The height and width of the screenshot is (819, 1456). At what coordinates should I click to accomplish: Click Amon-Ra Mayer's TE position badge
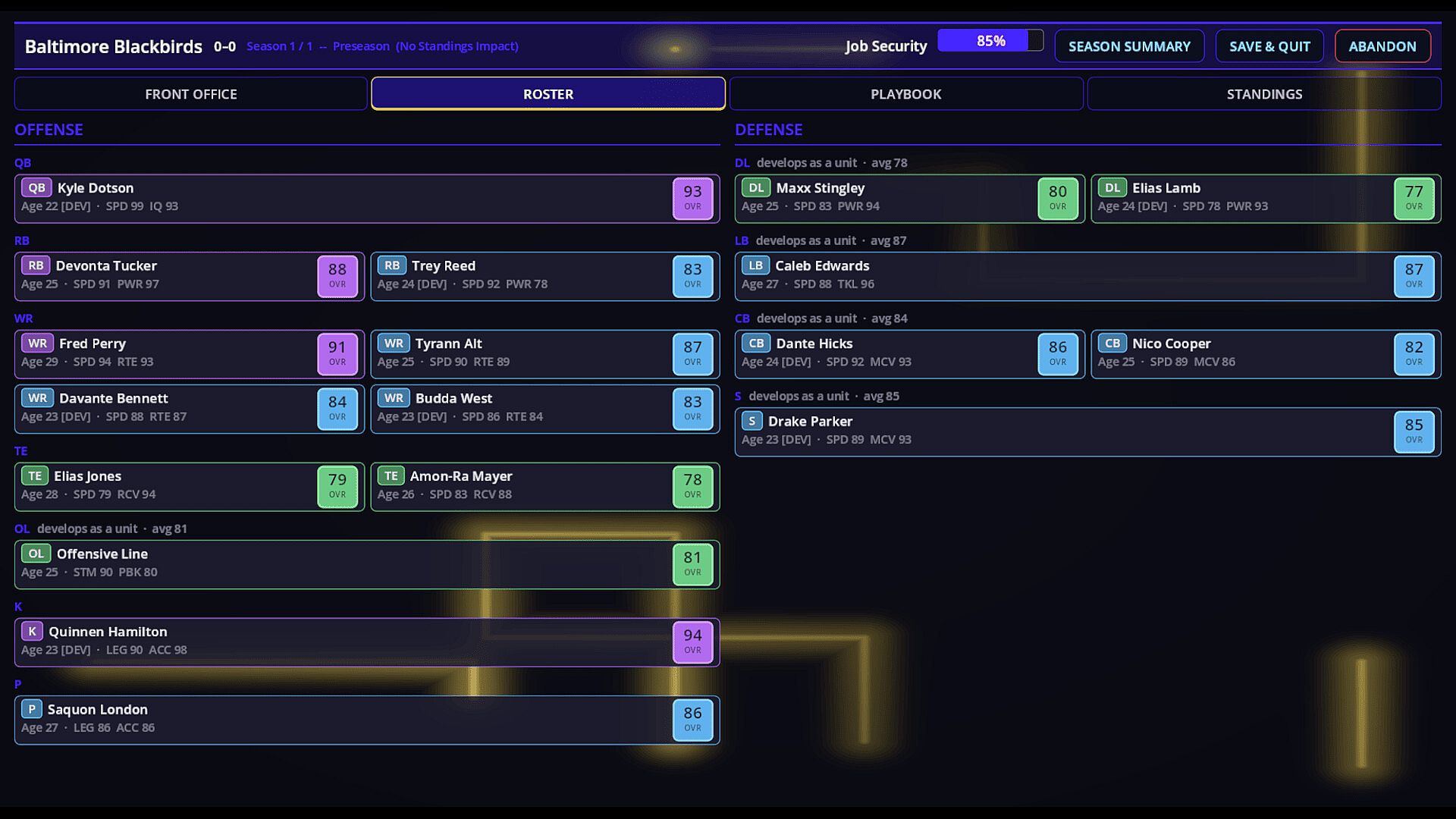[x=391, y=476]
